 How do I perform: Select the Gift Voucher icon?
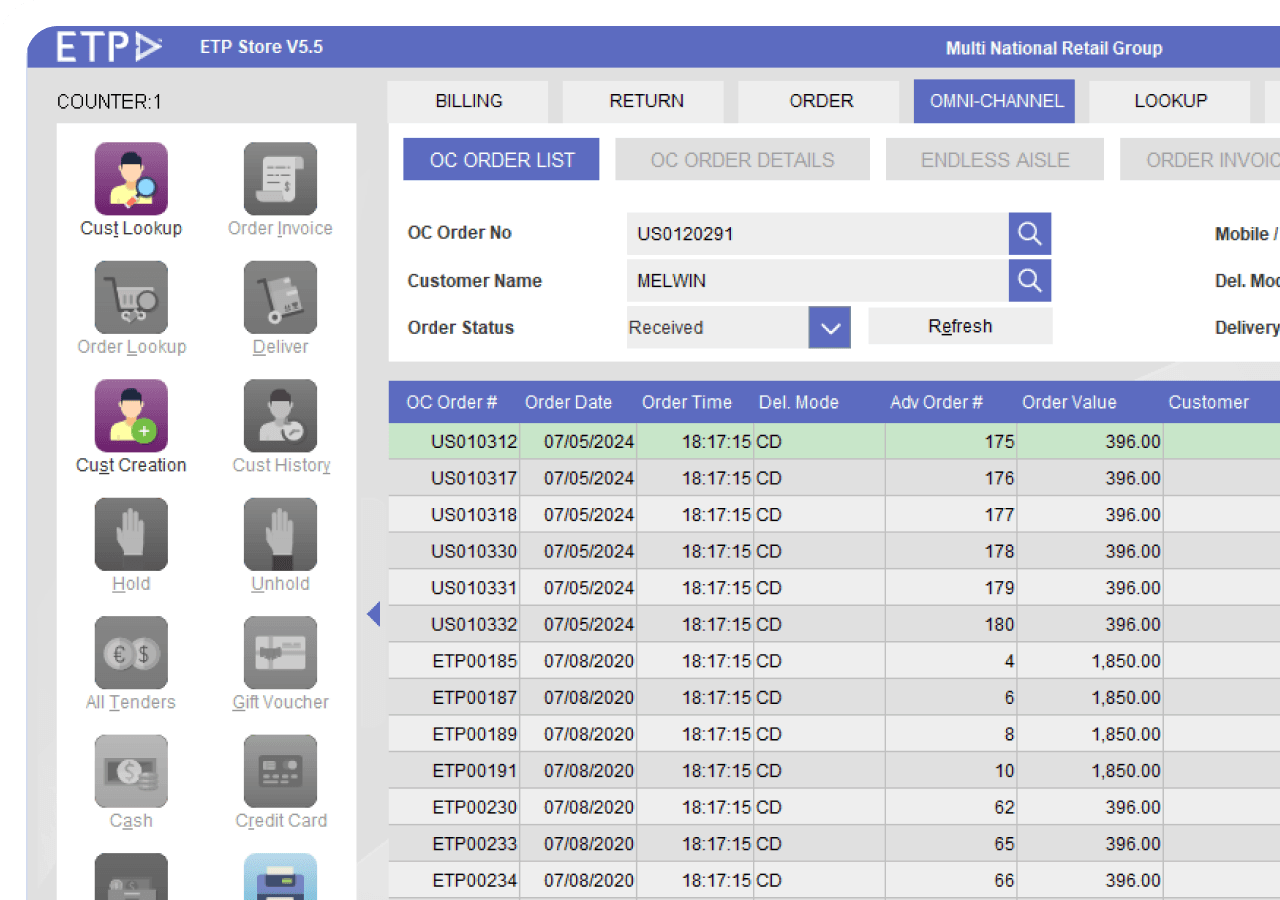point(280,653)
